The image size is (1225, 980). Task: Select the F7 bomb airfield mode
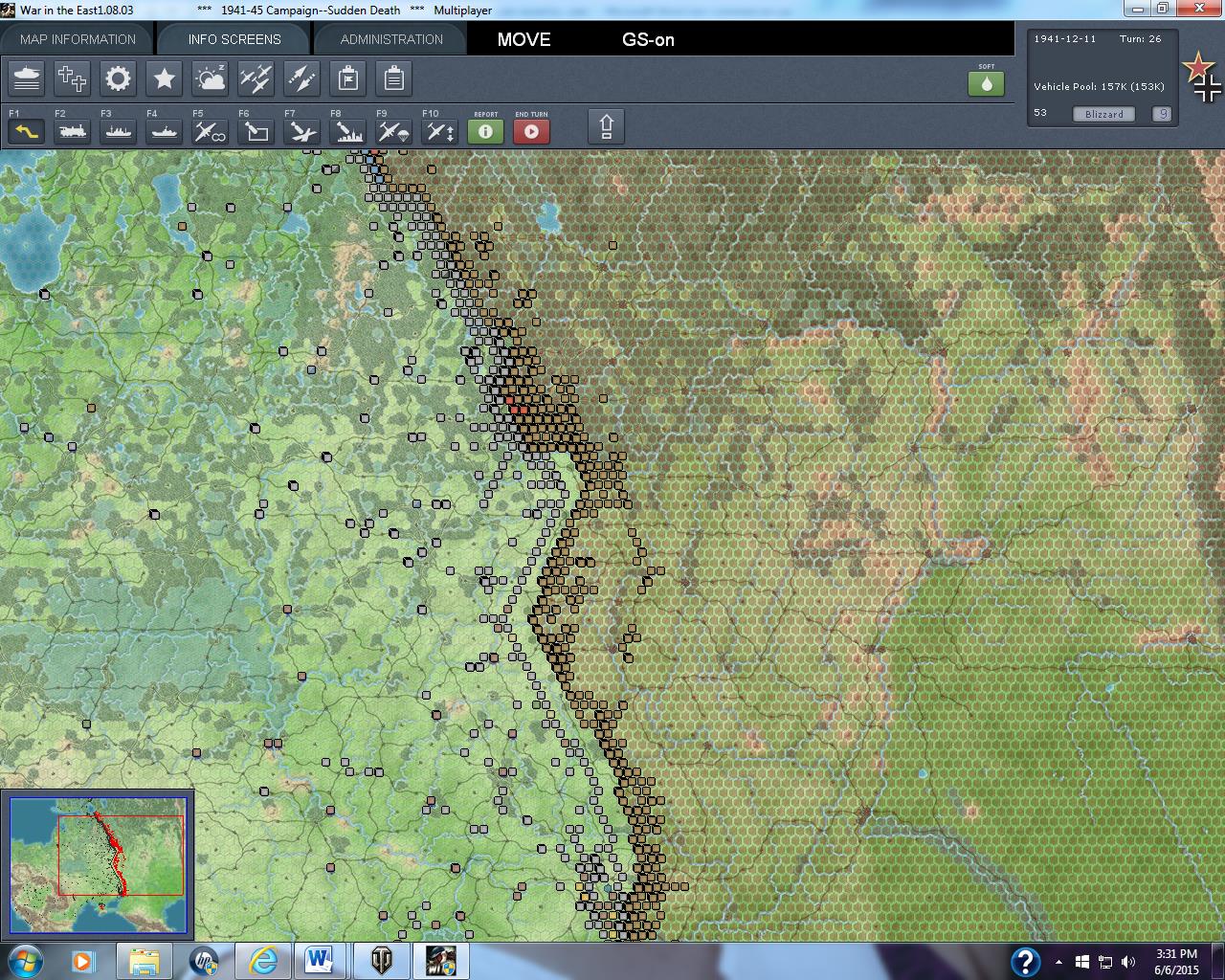pos(302,131)
